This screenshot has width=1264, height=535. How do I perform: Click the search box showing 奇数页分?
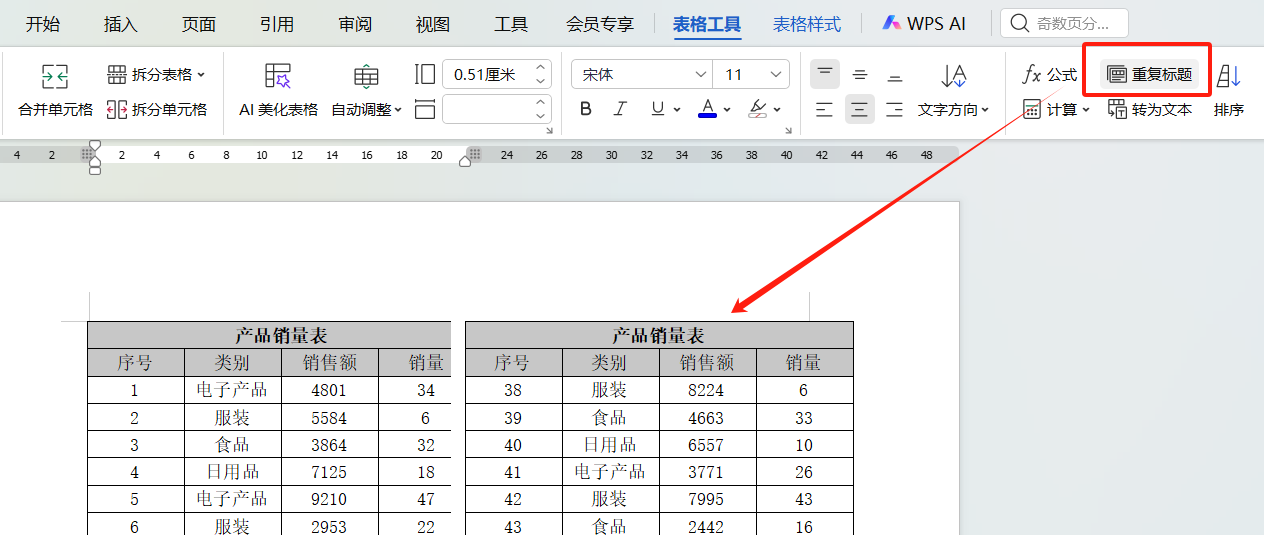(1064, 23)
